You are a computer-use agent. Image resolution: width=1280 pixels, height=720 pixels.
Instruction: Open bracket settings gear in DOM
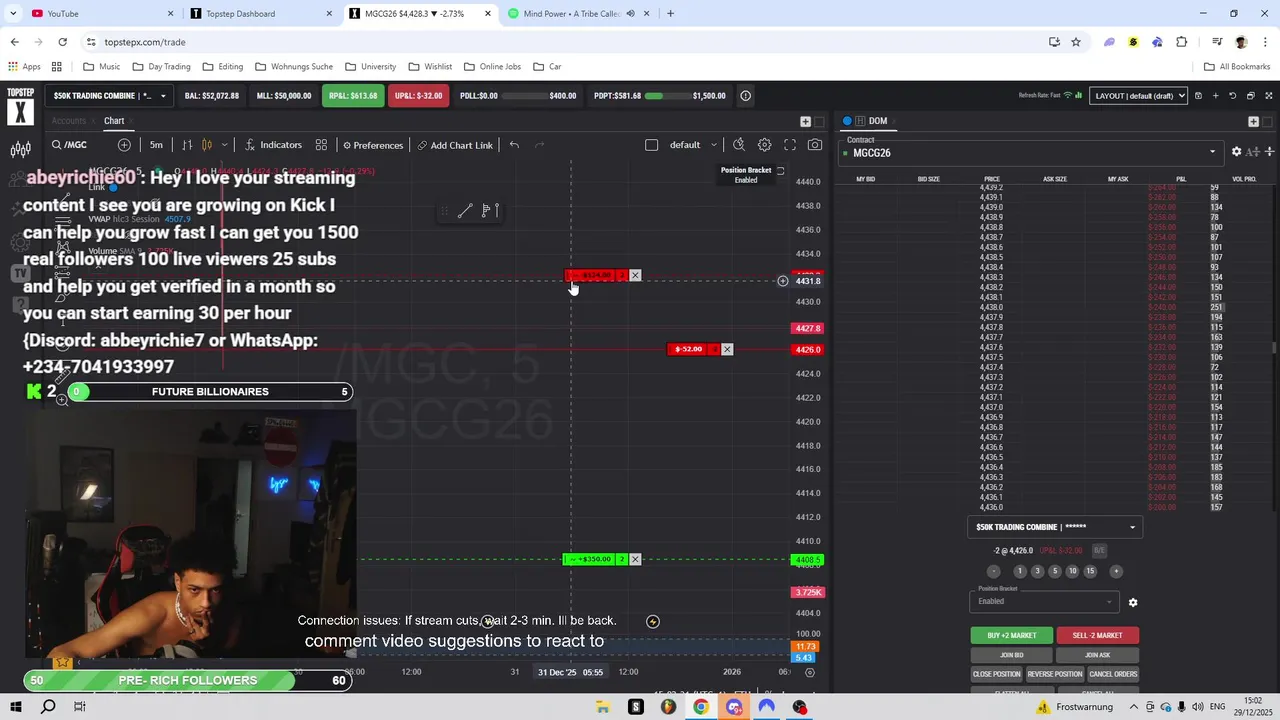point(1133,602)
